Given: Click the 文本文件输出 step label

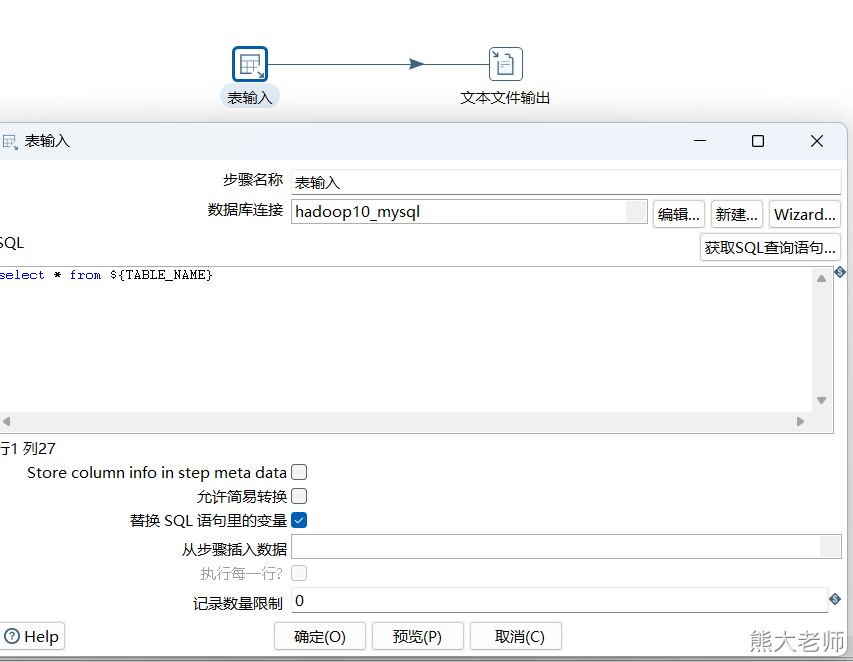Looking at the screenshot, I should [505, 98].
